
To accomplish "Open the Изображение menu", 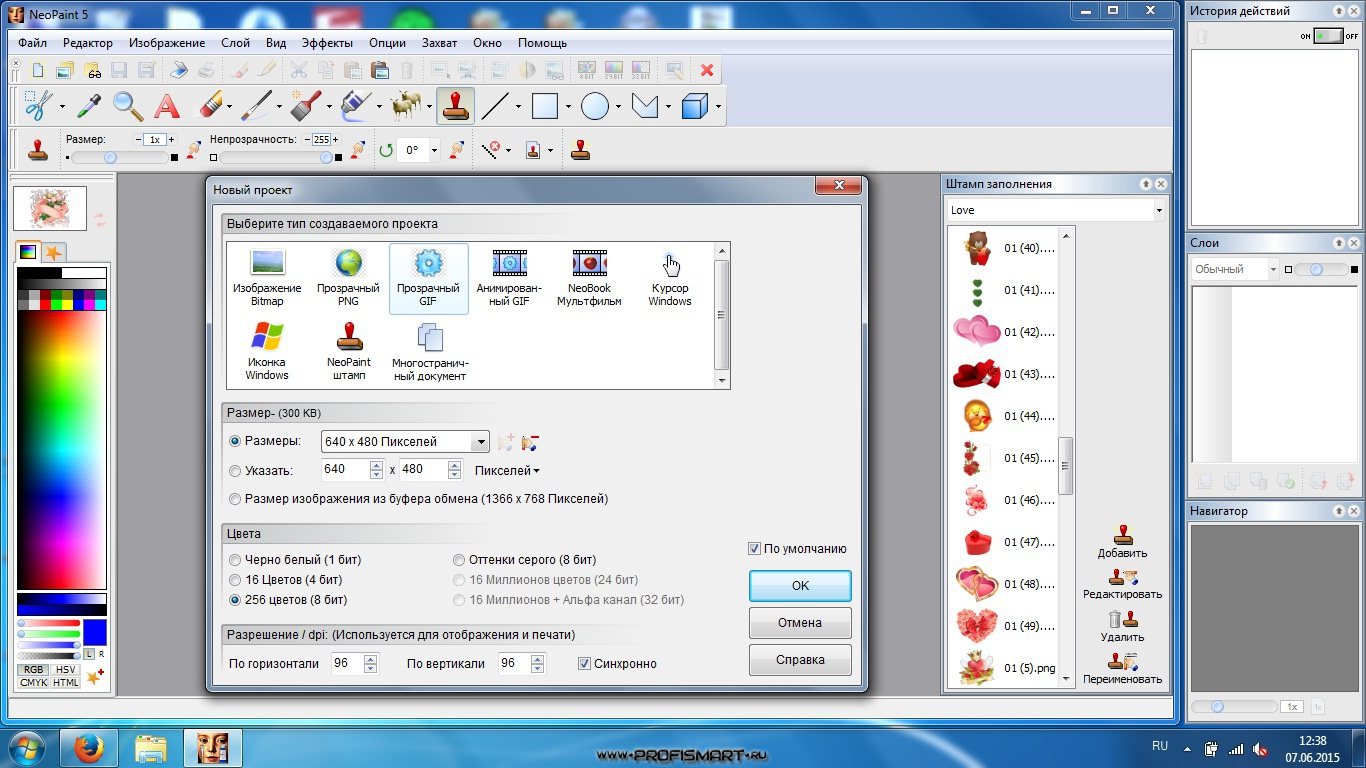I will coord(167,43).
